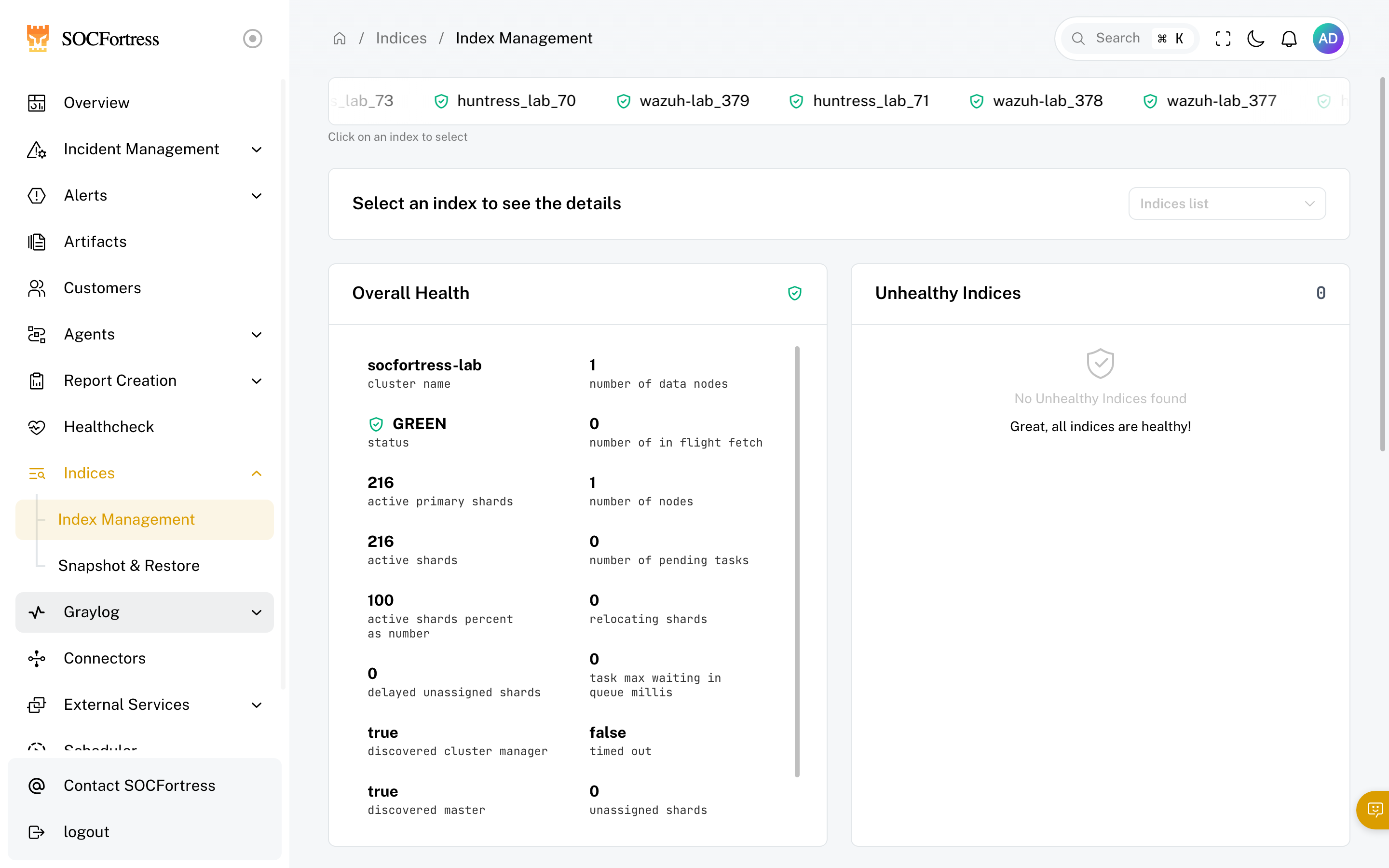Click the notification bell icon
Image resolution: width=1389 pixels, height=868 pixels.
click(1289, 39)
